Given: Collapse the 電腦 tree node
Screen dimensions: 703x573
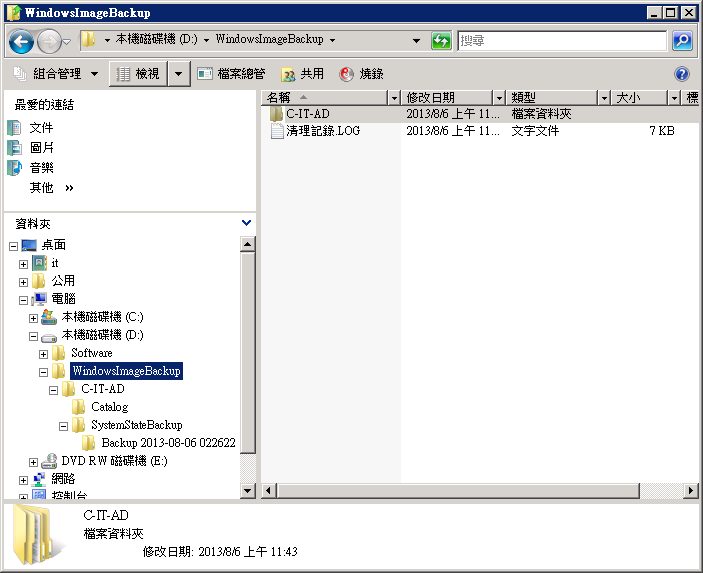Looking at the screenshot, I should 23,300.
